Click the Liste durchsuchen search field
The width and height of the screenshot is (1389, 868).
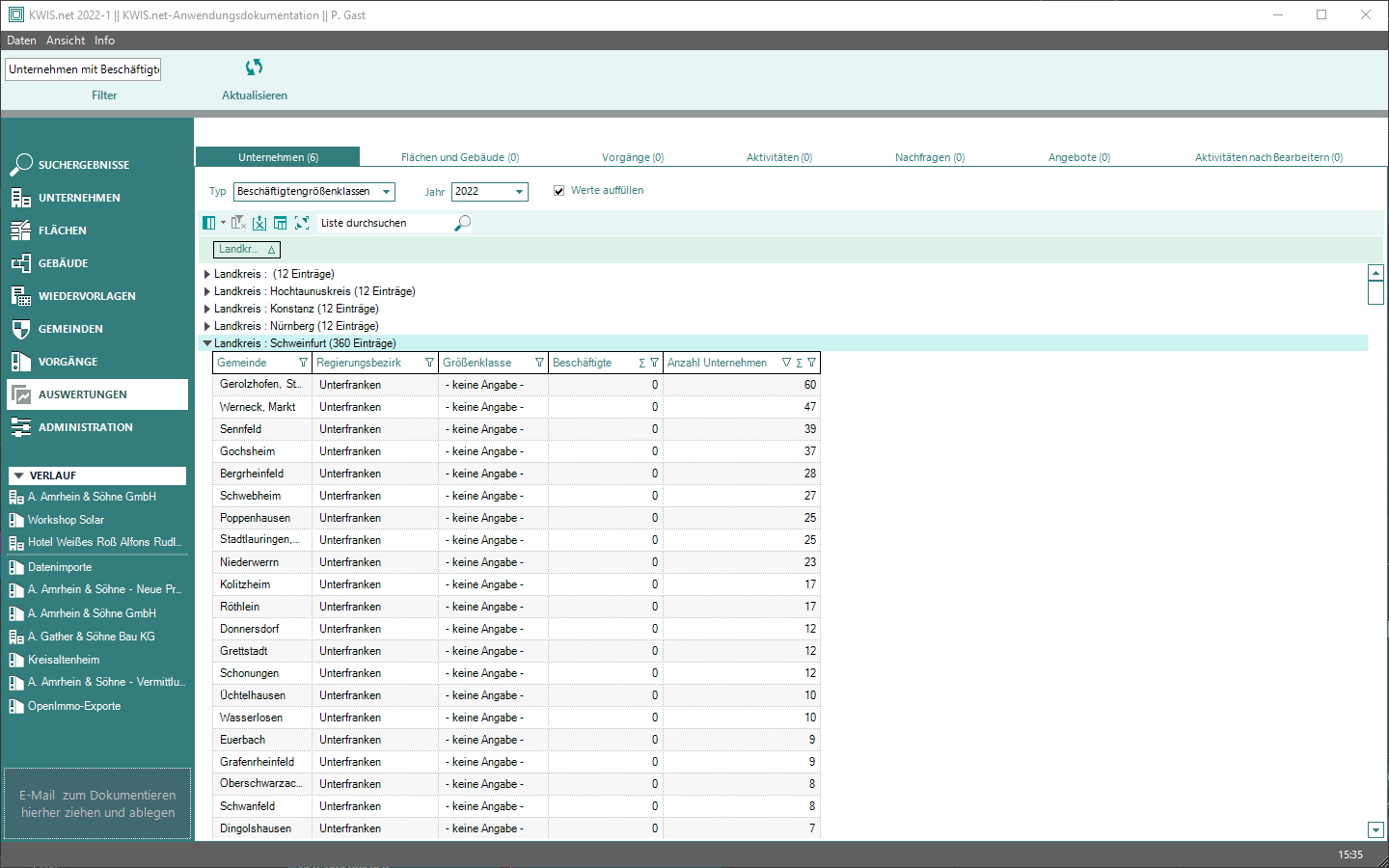386,223
